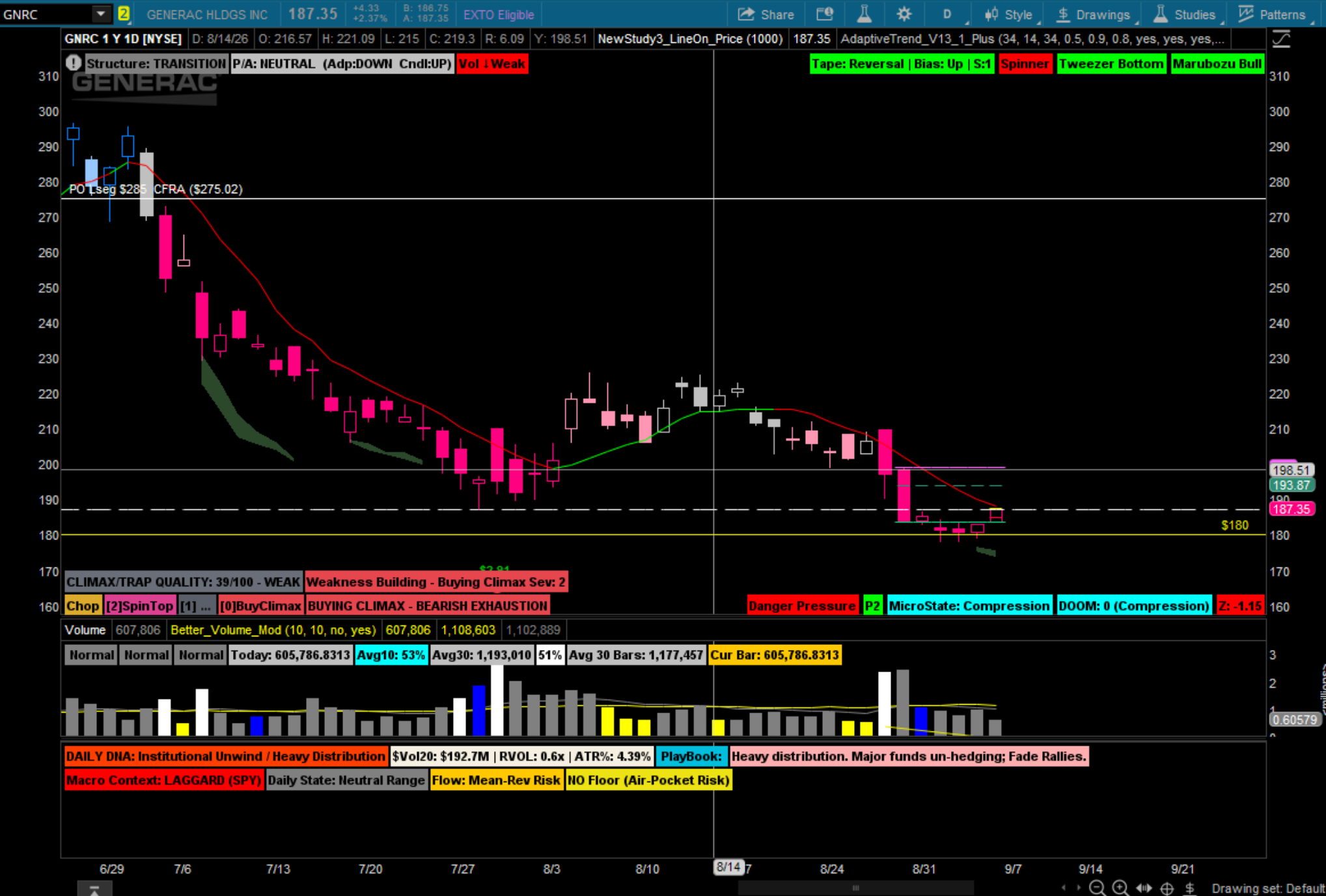Click the cyan PlayBook: label
The width and height of the screenshot is (1326, 896).
[x=691, y=756]
